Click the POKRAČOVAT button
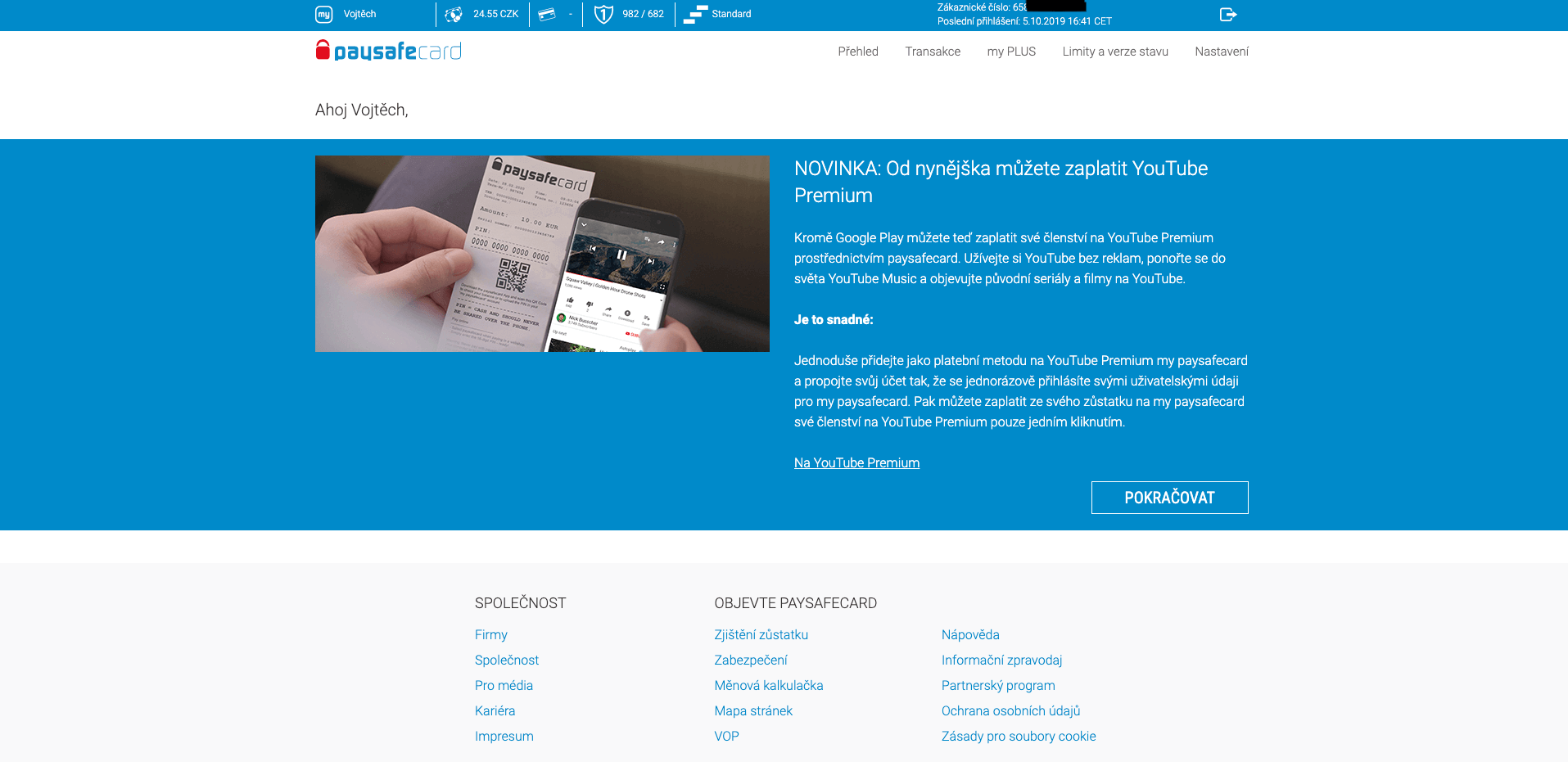The height and width of the screenshot is (762, 1568). click(1169, 498)
